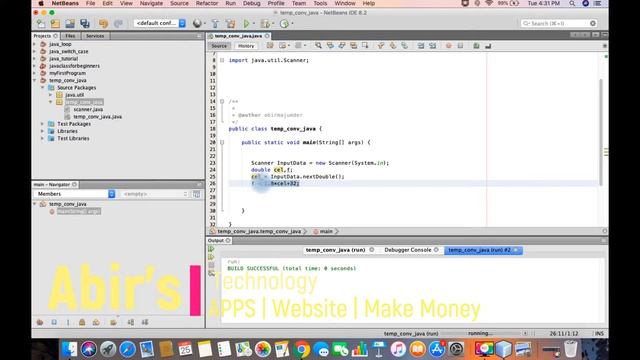Click the Last Edit icon in editor toolbar
The image size is (640, 360).
click(x=270, y=46)
